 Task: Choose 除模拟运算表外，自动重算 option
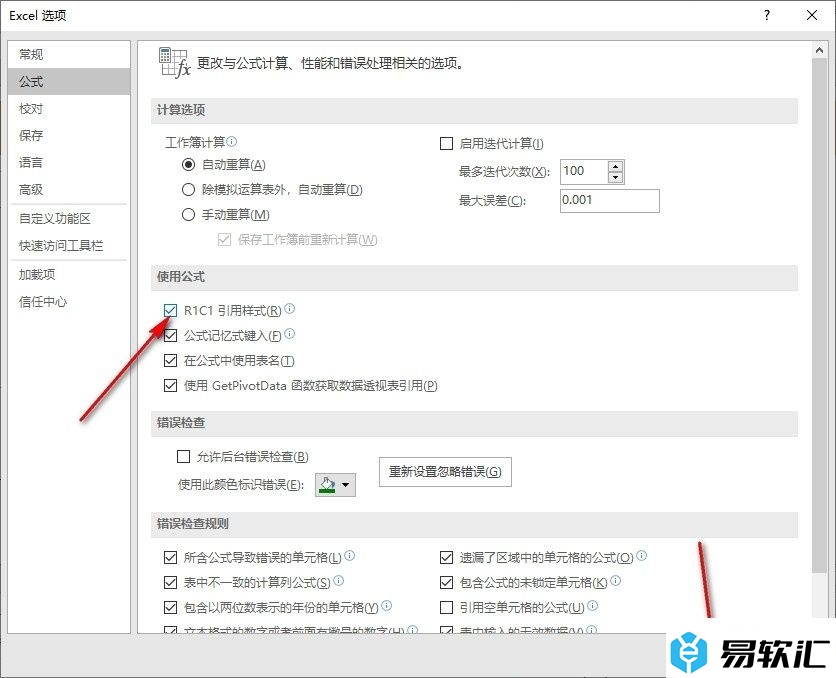[188, 189]
